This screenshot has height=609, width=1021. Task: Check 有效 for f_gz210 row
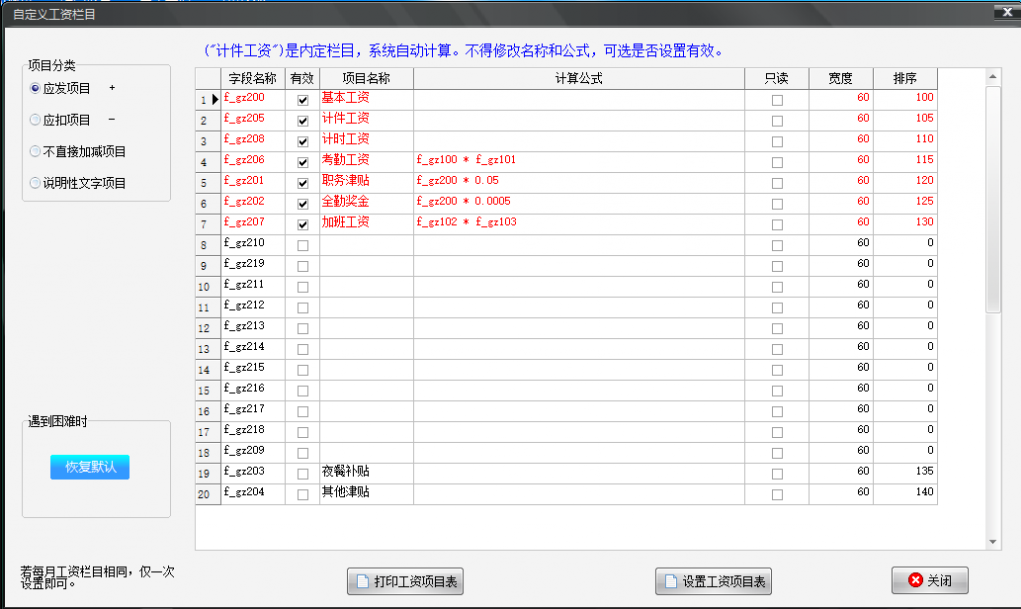point(303,246)
